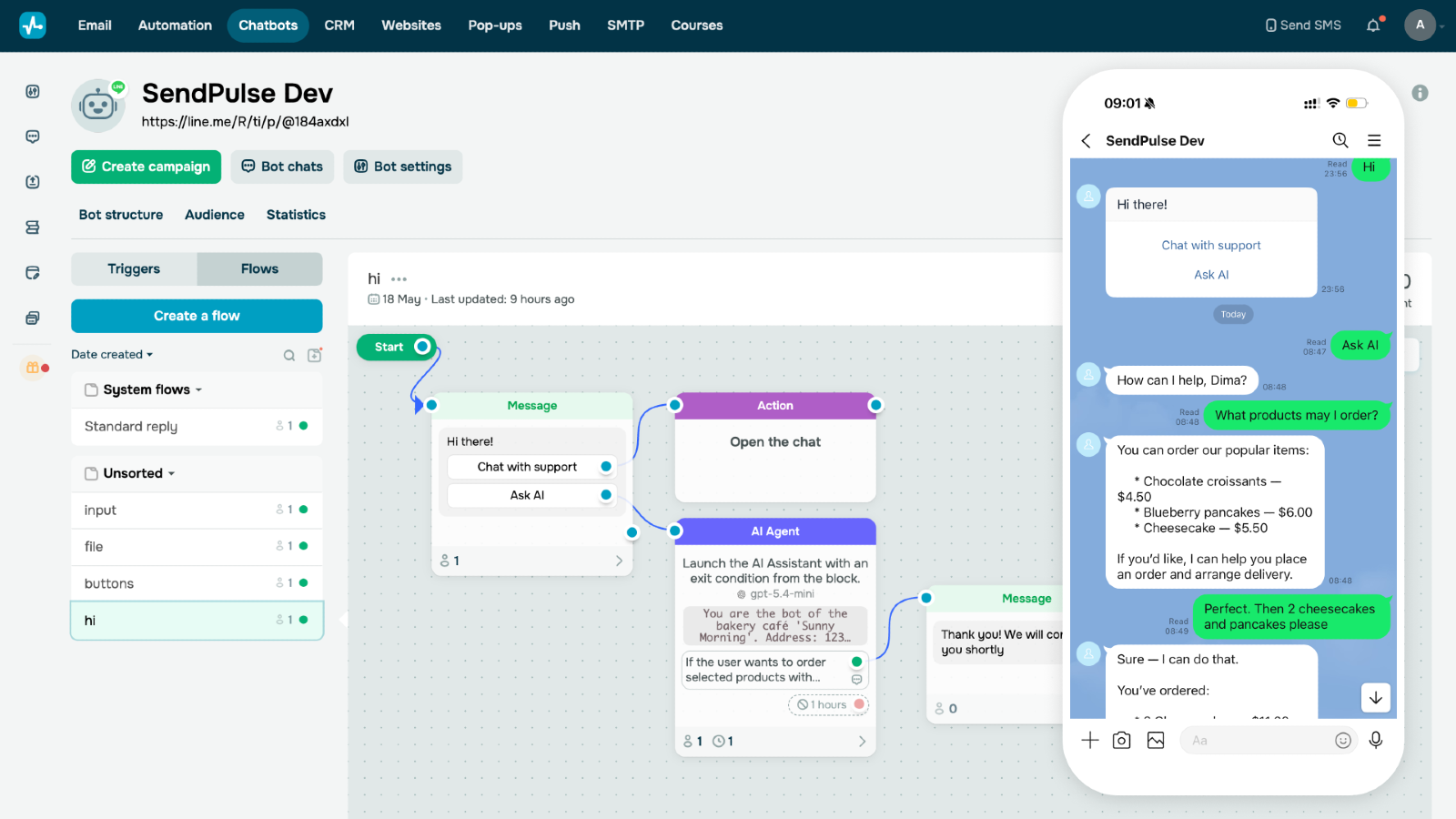Collapse the System flows folder
This screenshot has height=819, width=1456.
(152, 389)
